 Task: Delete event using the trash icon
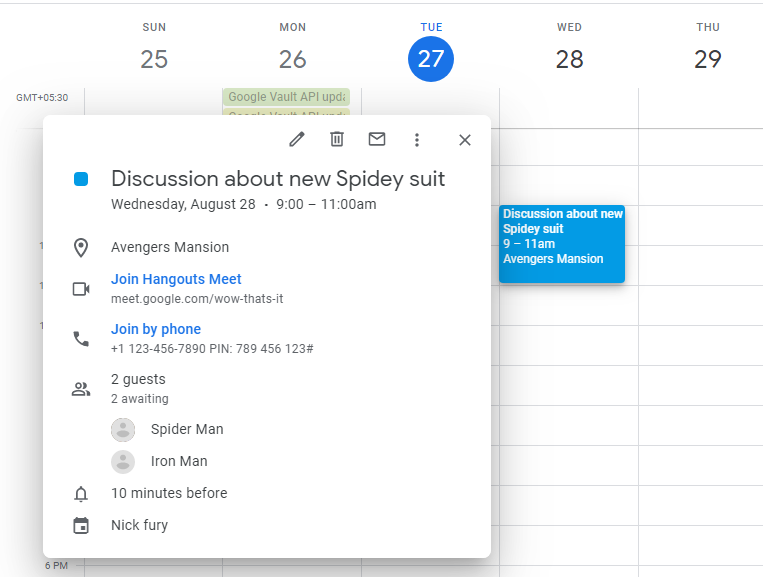click(337, 140)
